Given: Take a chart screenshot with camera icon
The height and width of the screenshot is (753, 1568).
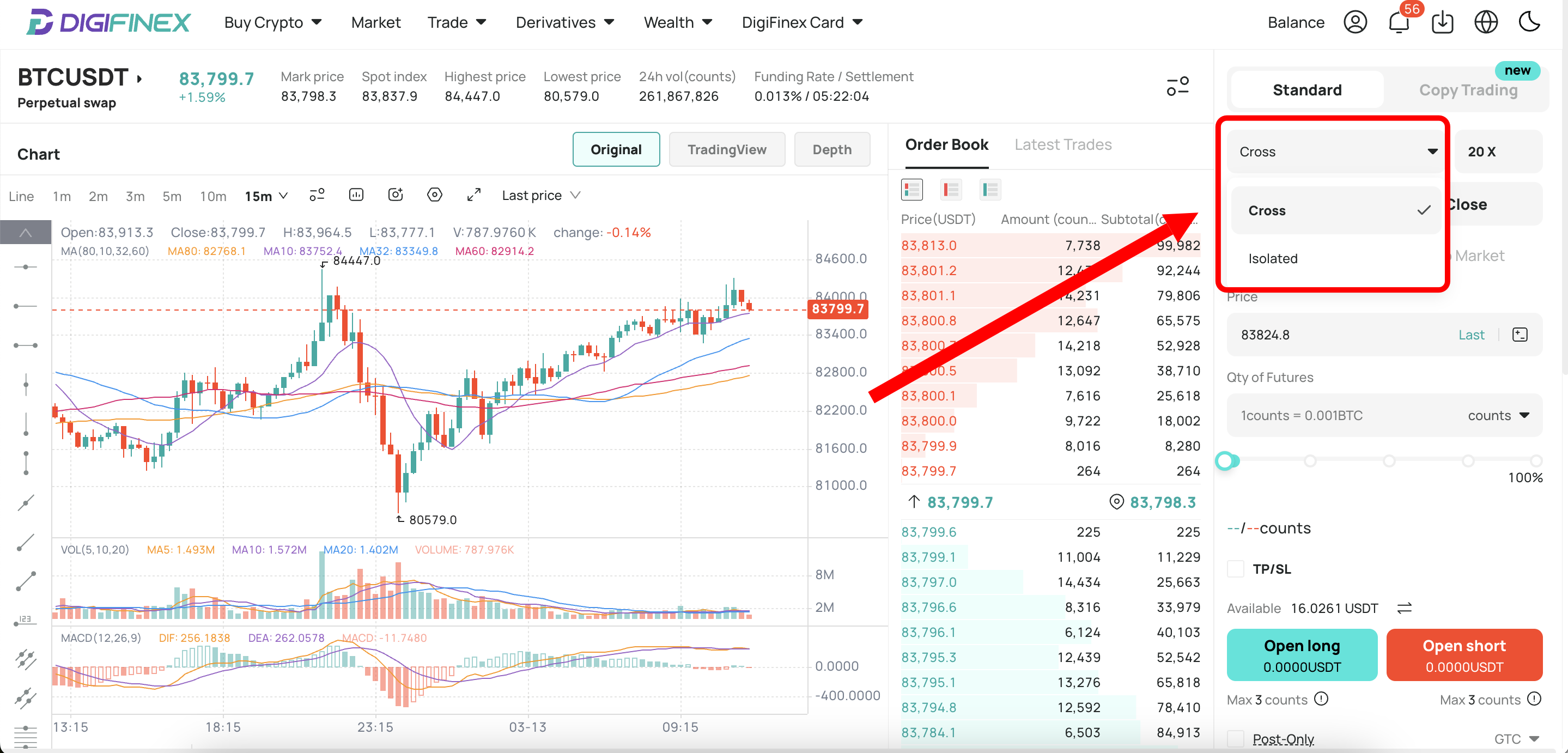Looking at the screenshot, I should [396, 195].
